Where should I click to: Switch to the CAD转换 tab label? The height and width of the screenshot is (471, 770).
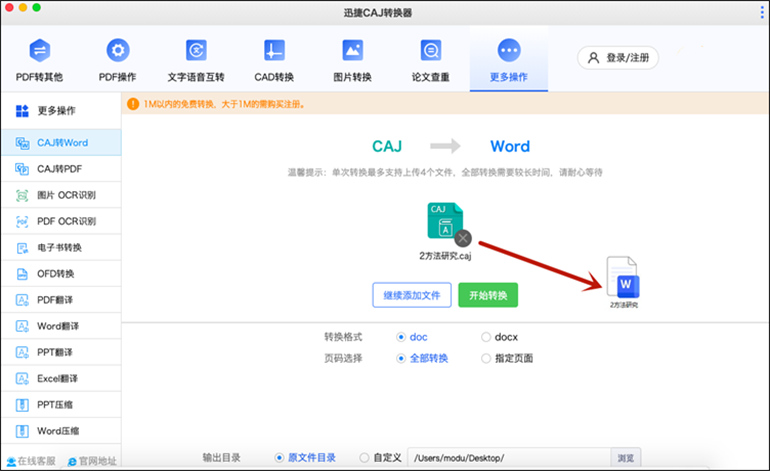[x=274, y=77]
